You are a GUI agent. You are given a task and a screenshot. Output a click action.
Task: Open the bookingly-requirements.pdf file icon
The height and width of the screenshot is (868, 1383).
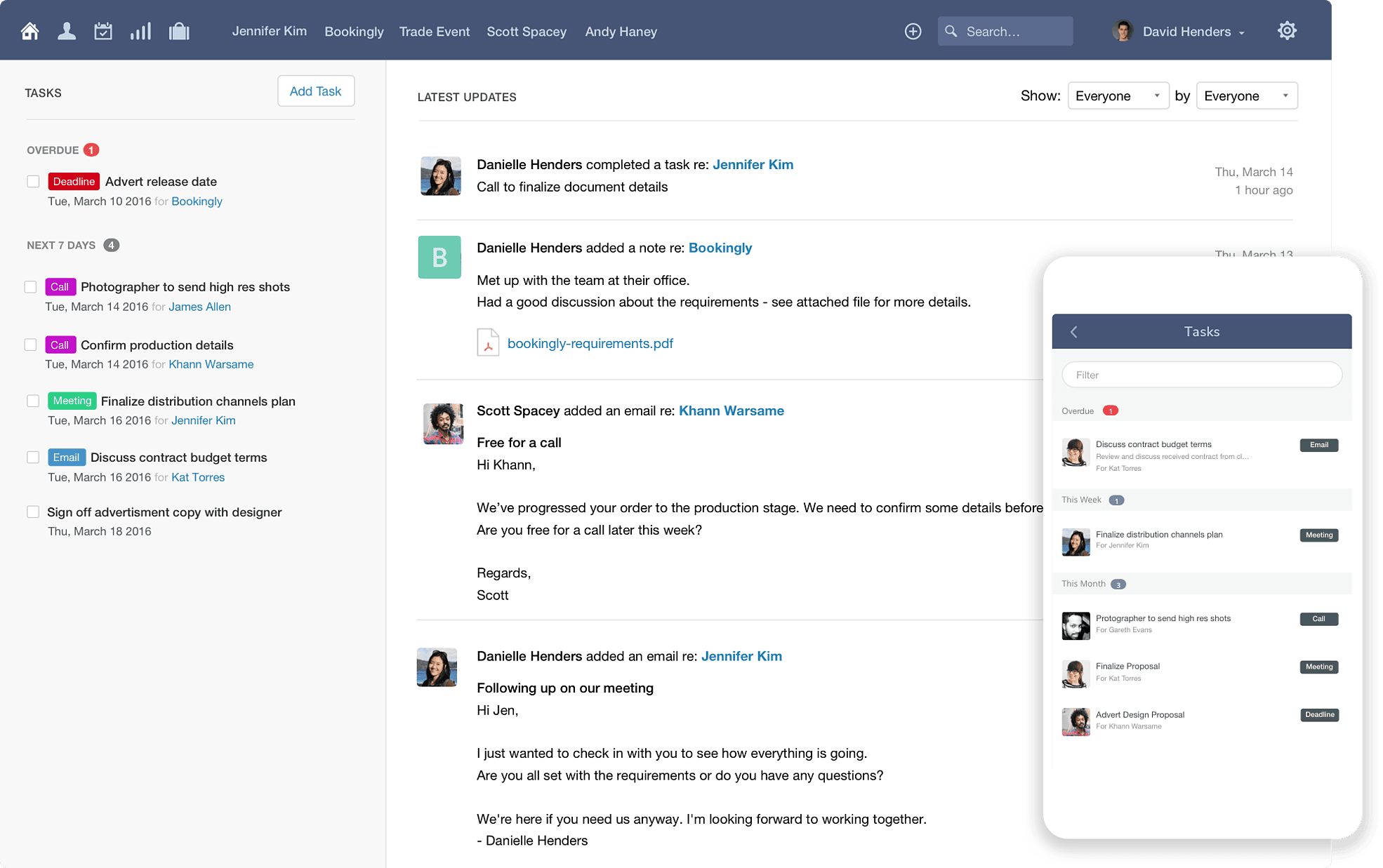(488, 342)
